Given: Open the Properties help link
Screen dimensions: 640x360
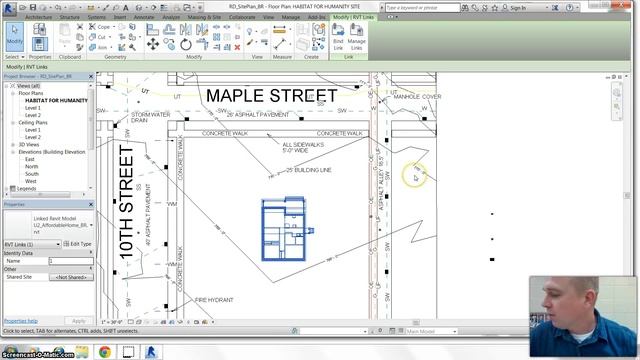Looking at the screenshot, I should 20,321.
